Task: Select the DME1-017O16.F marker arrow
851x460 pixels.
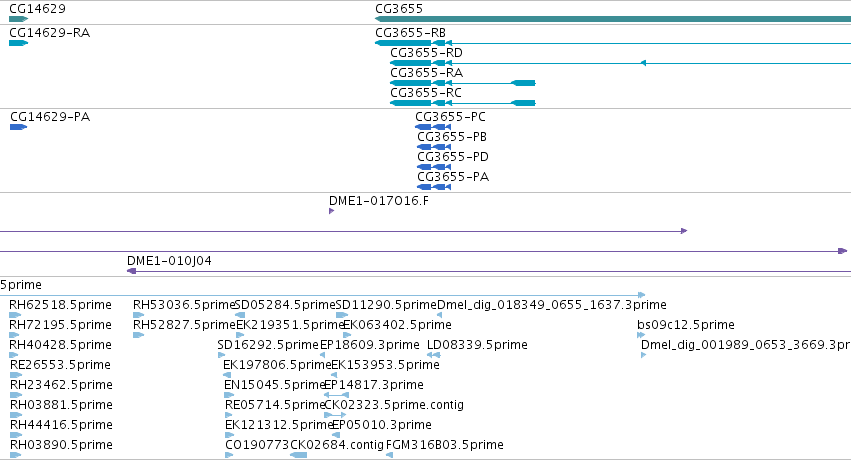Action: [332, 211]
